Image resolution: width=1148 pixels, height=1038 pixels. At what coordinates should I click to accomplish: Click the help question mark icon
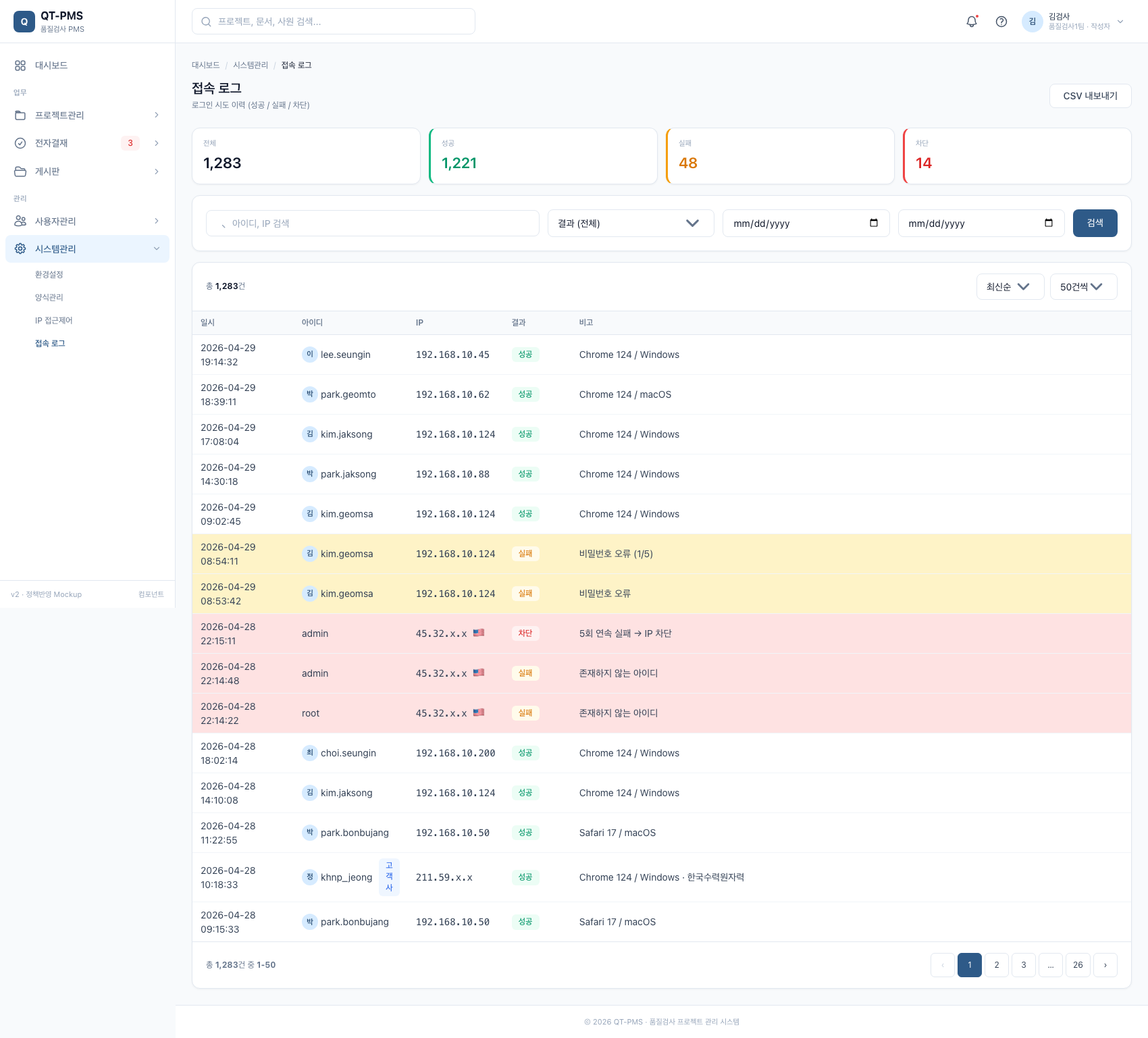[1001, 22]
